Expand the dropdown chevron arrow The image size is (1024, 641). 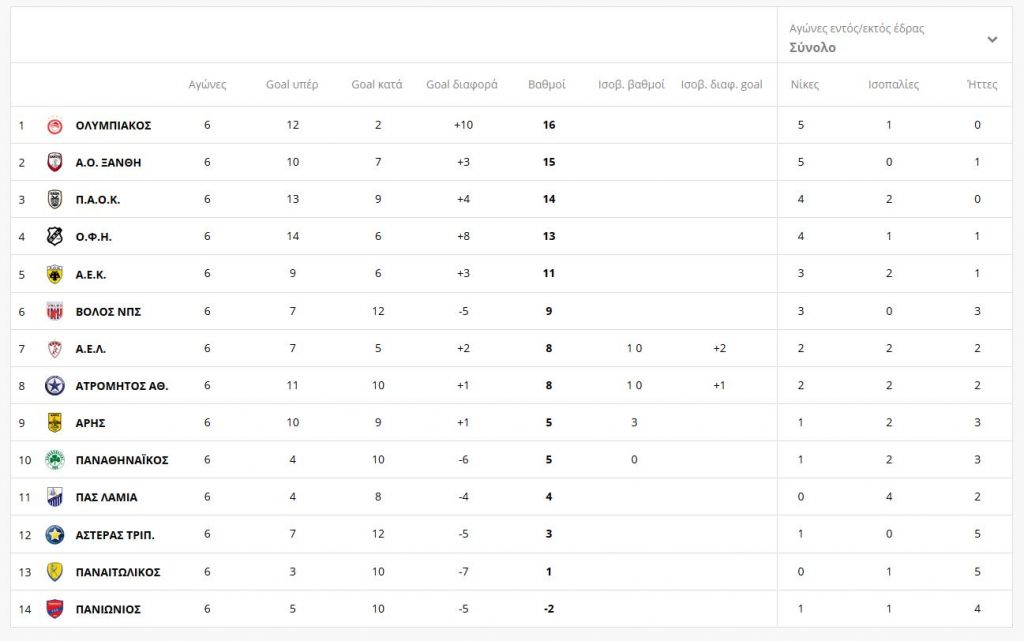click(992, 40)
